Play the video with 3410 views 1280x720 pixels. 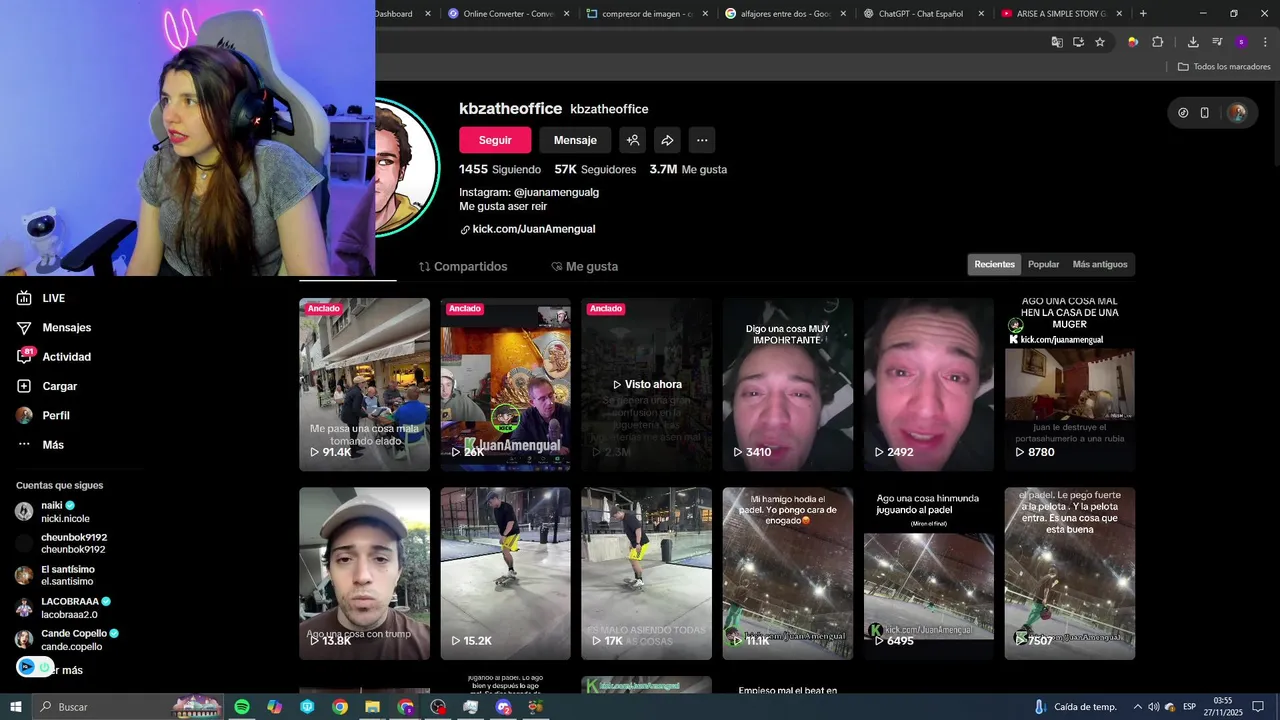click(x=787, y=384)
